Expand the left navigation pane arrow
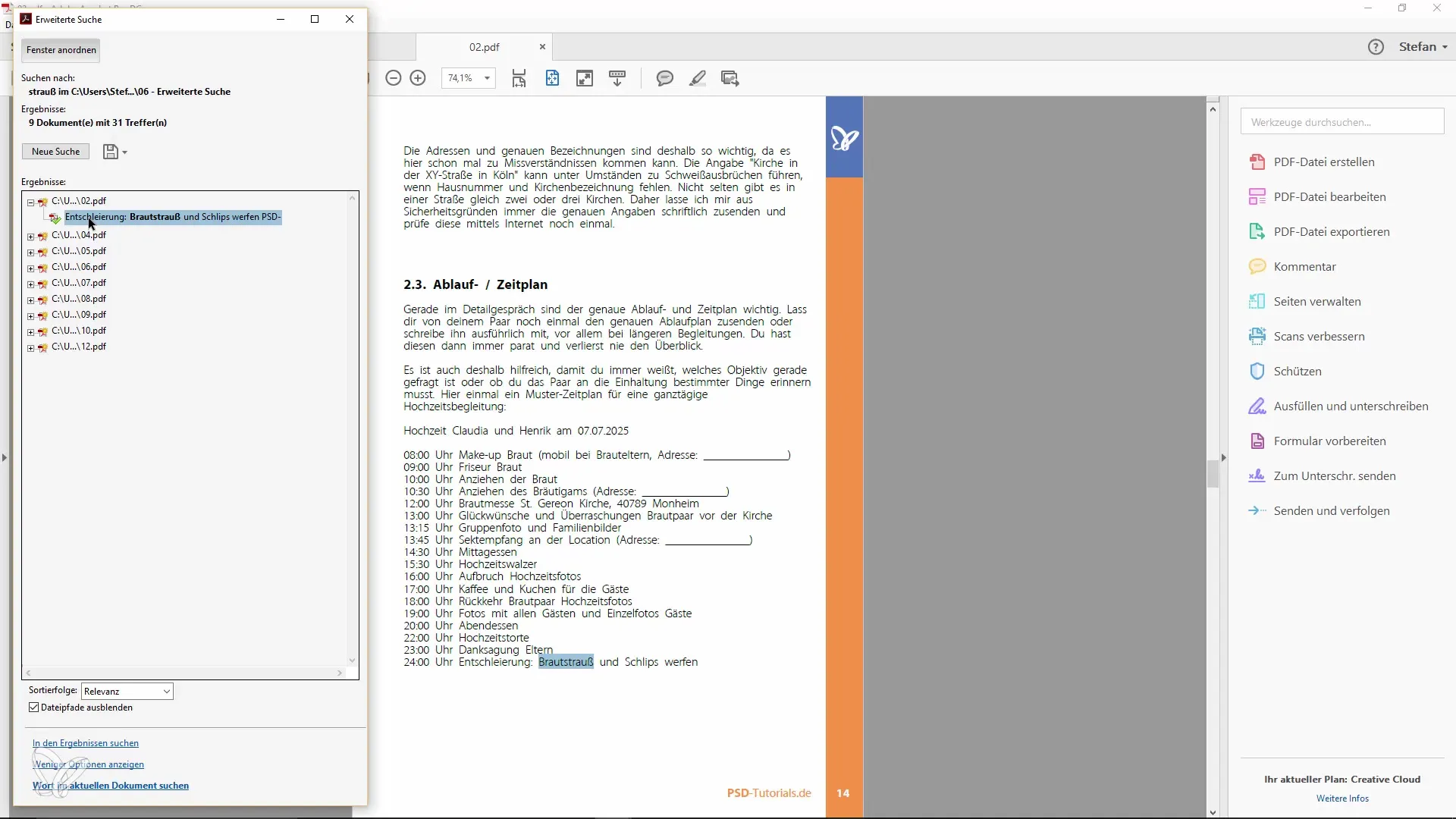This screenshot has height=819, width=1456. click(x=5, y=458)
